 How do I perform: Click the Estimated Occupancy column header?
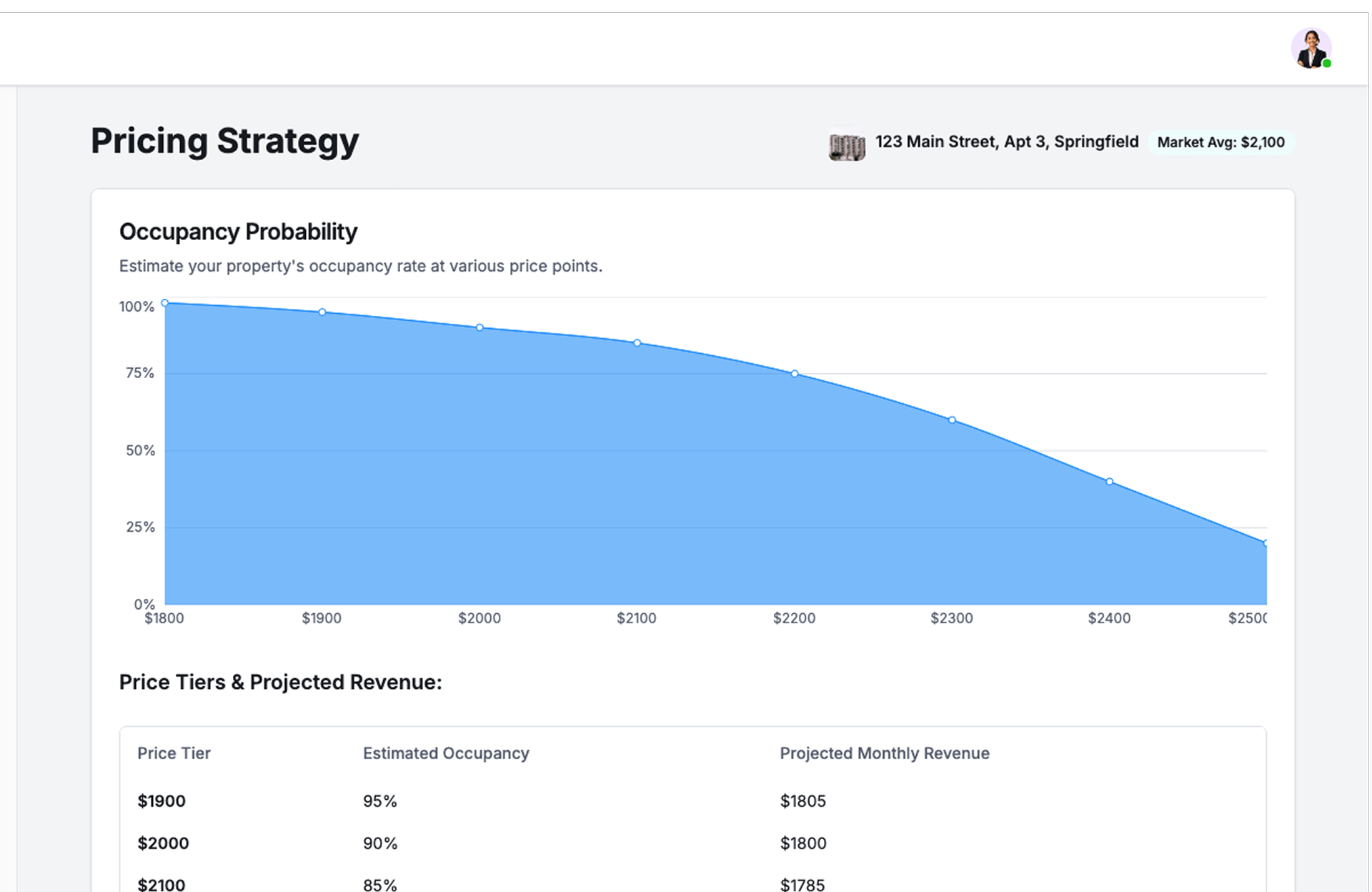pos(446,753)
